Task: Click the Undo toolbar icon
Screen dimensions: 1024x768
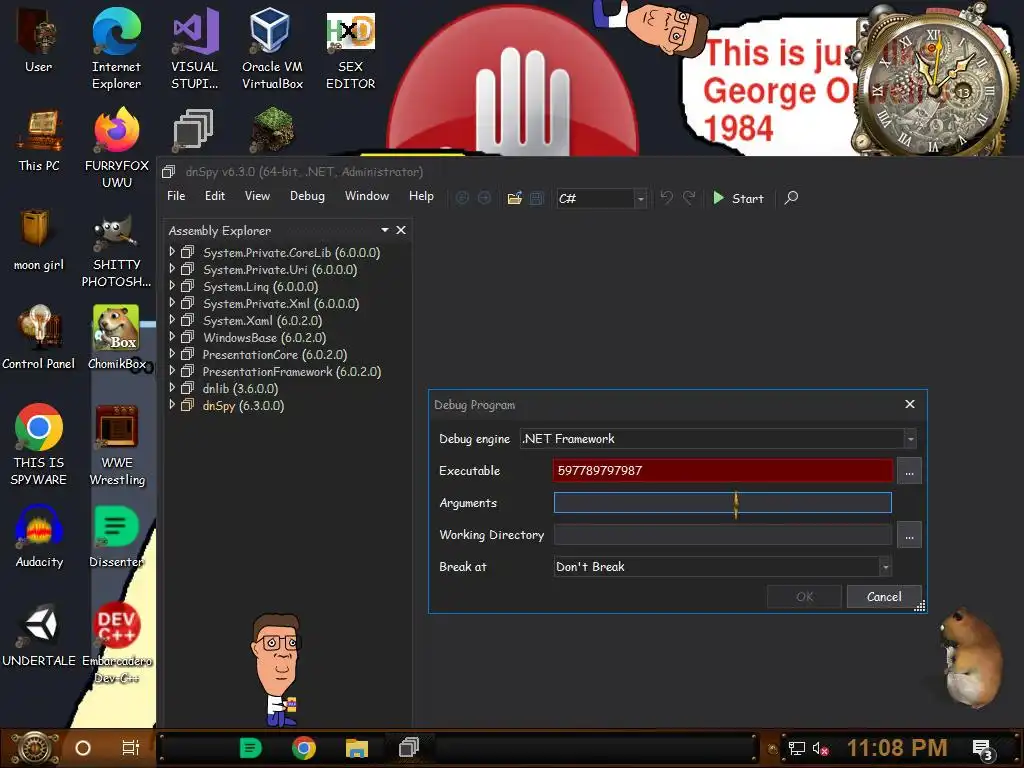Action: 666,197
